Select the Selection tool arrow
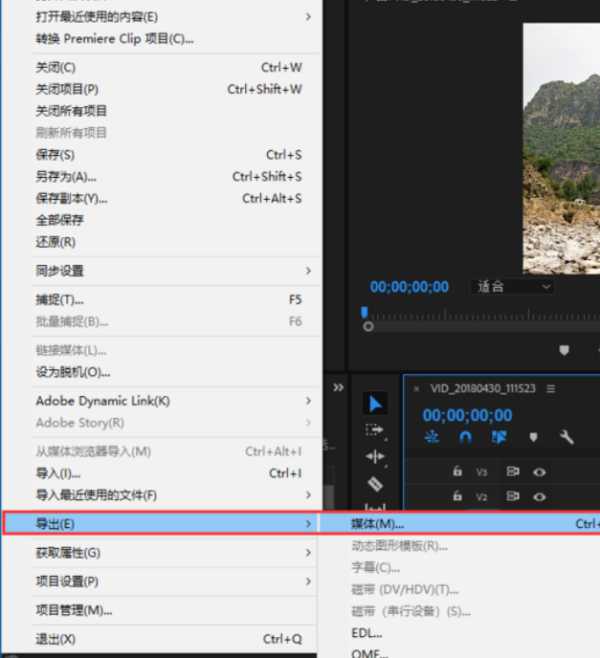The image size is (600, 658). [x=375, y=404]
